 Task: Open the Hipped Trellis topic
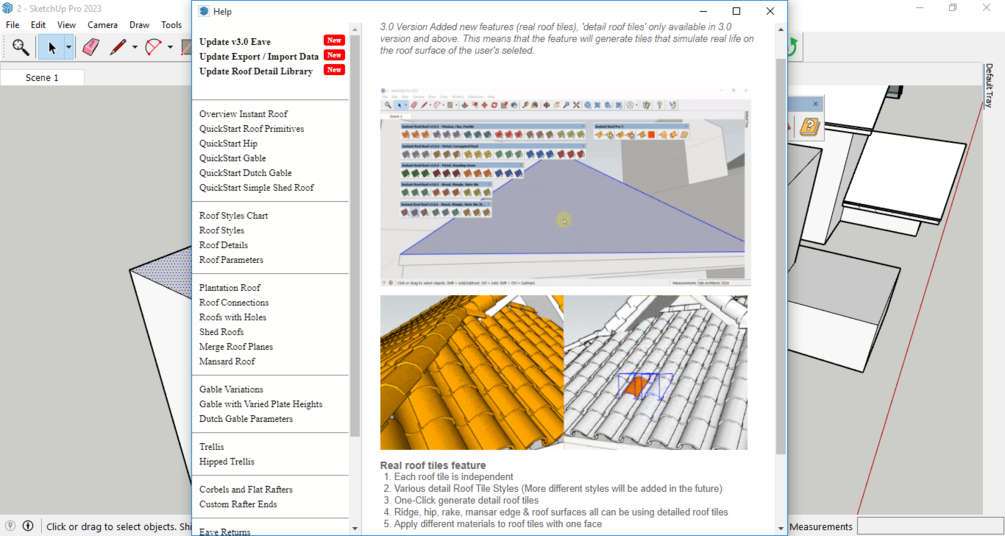point(227,462)
